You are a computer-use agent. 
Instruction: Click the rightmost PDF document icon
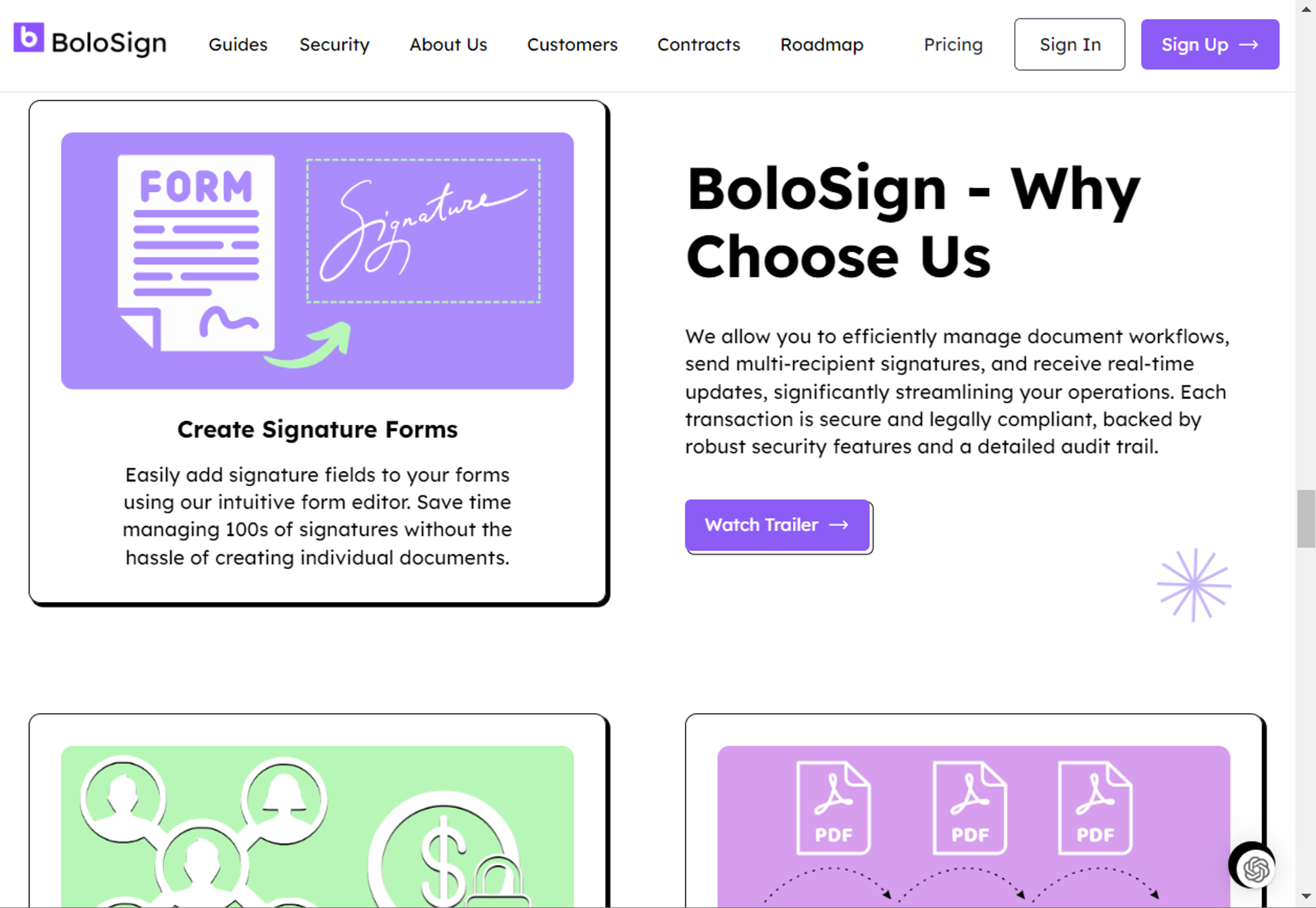tap(1094, 807)
